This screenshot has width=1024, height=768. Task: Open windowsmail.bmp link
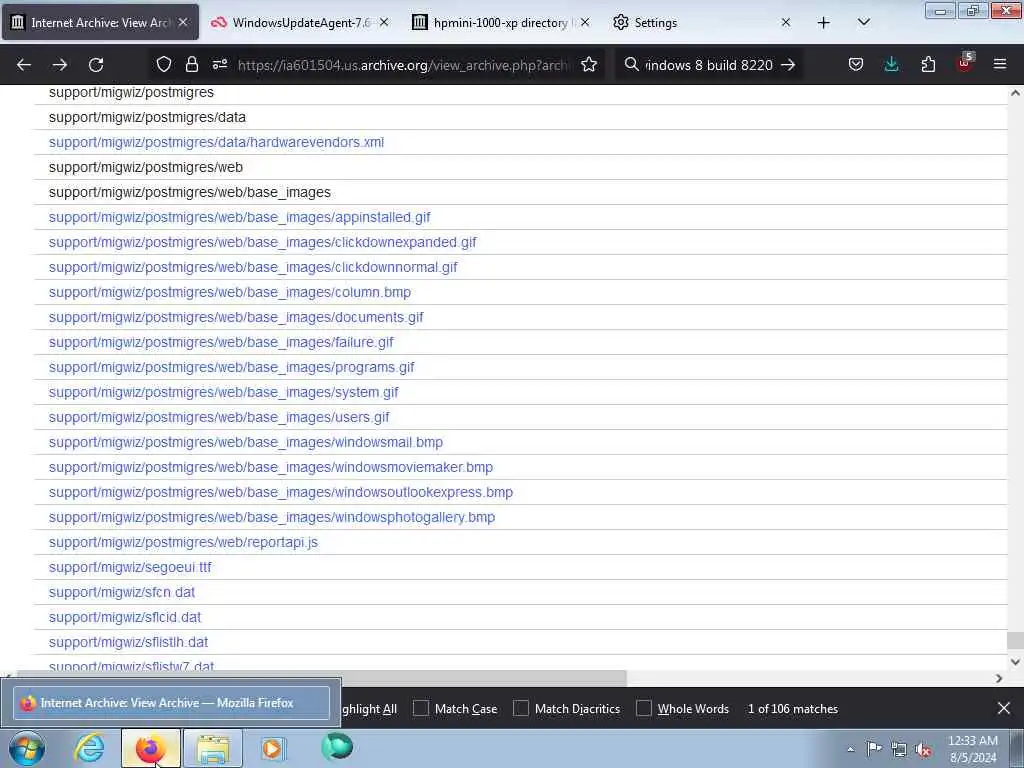pos(246,442)
